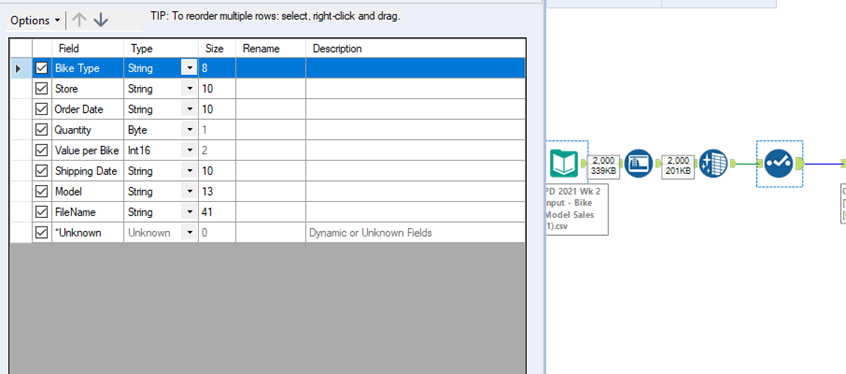
Task: Select the Quantity field name cell
Action: (88, 130)
